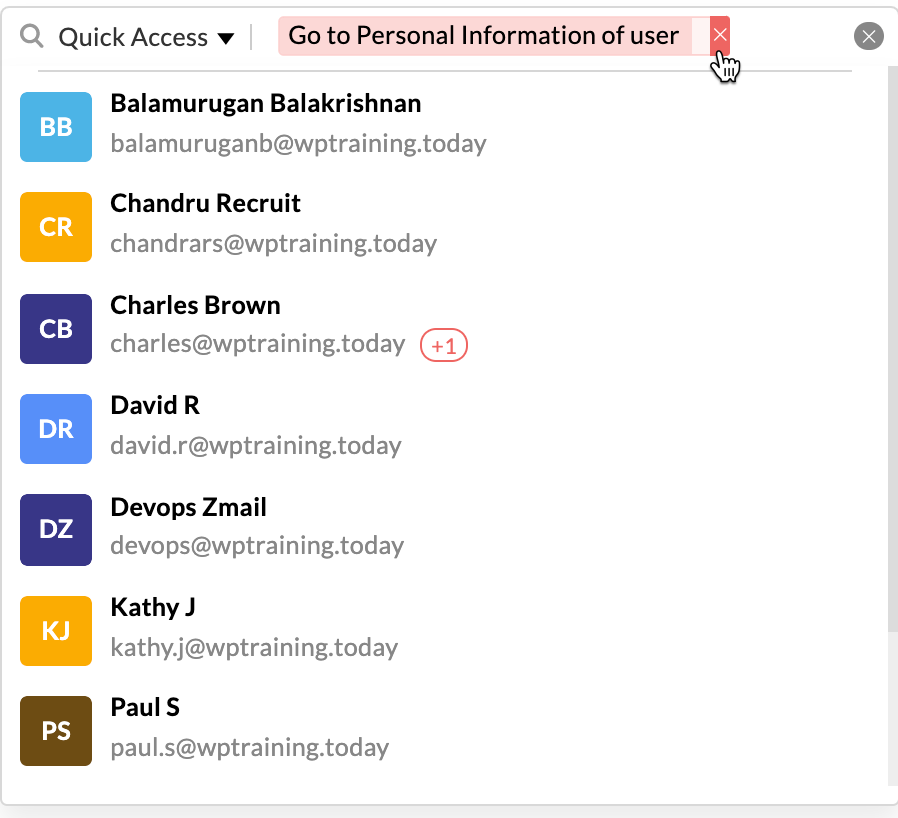
Task: Select user Balamurugan Balakrishnan
Action: [265, 103]
